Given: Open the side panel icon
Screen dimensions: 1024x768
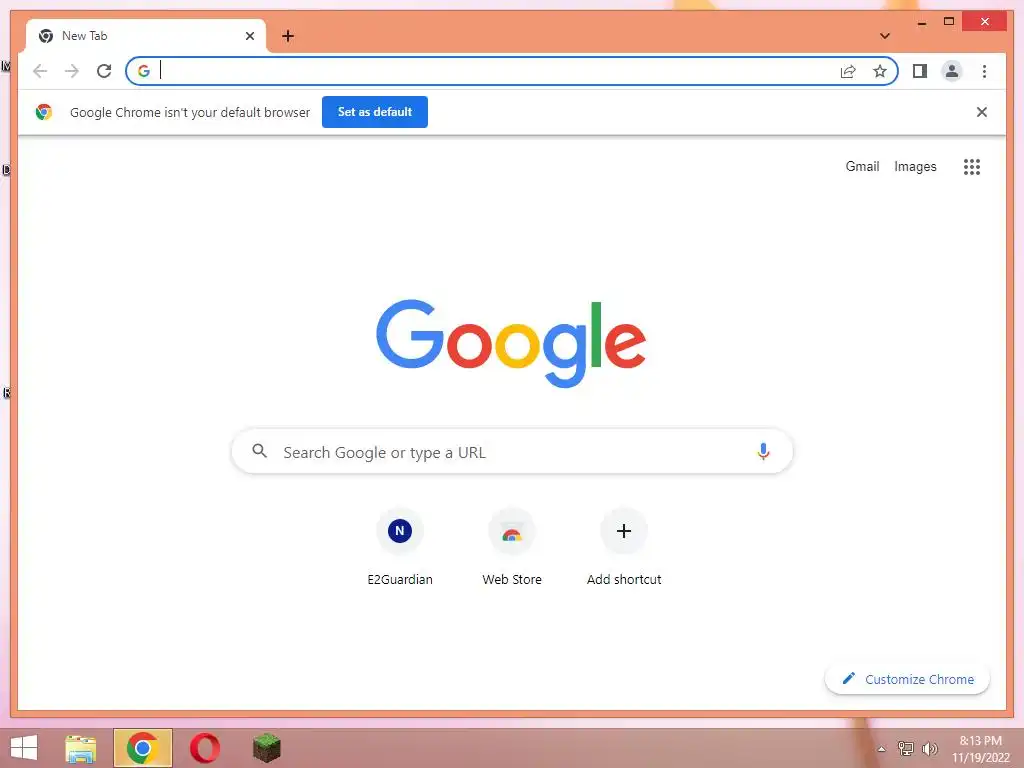Looking at the screenshot, I should click(920, 71).
